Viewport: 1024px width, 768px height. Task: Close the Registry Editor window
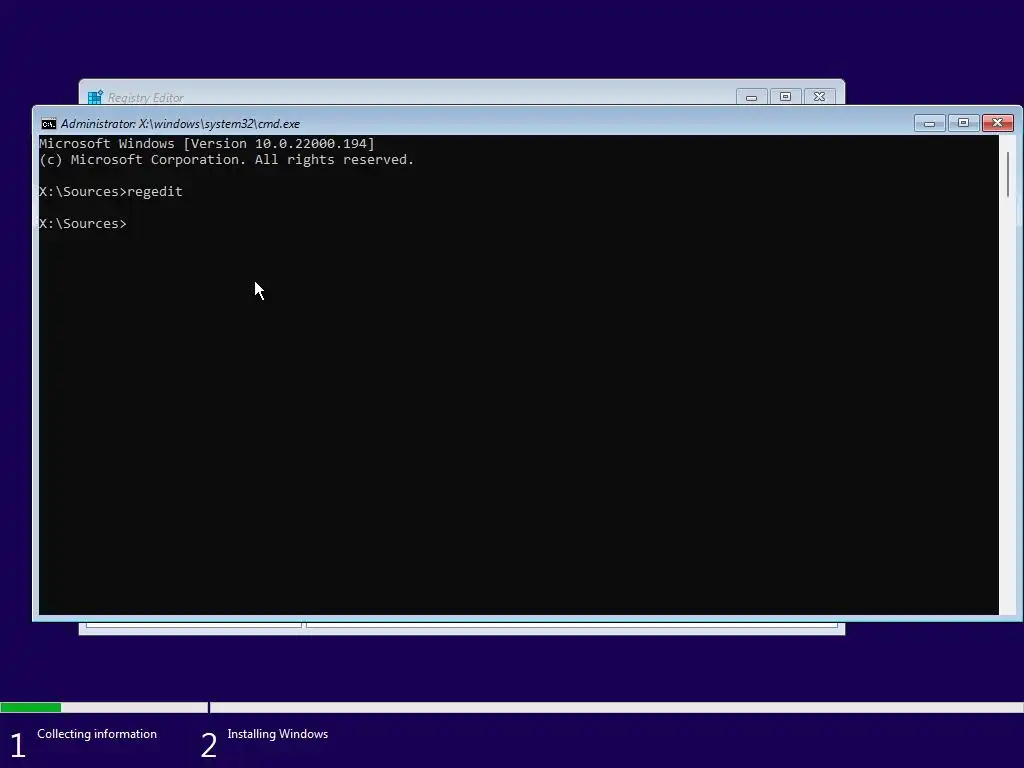(820, 97)
